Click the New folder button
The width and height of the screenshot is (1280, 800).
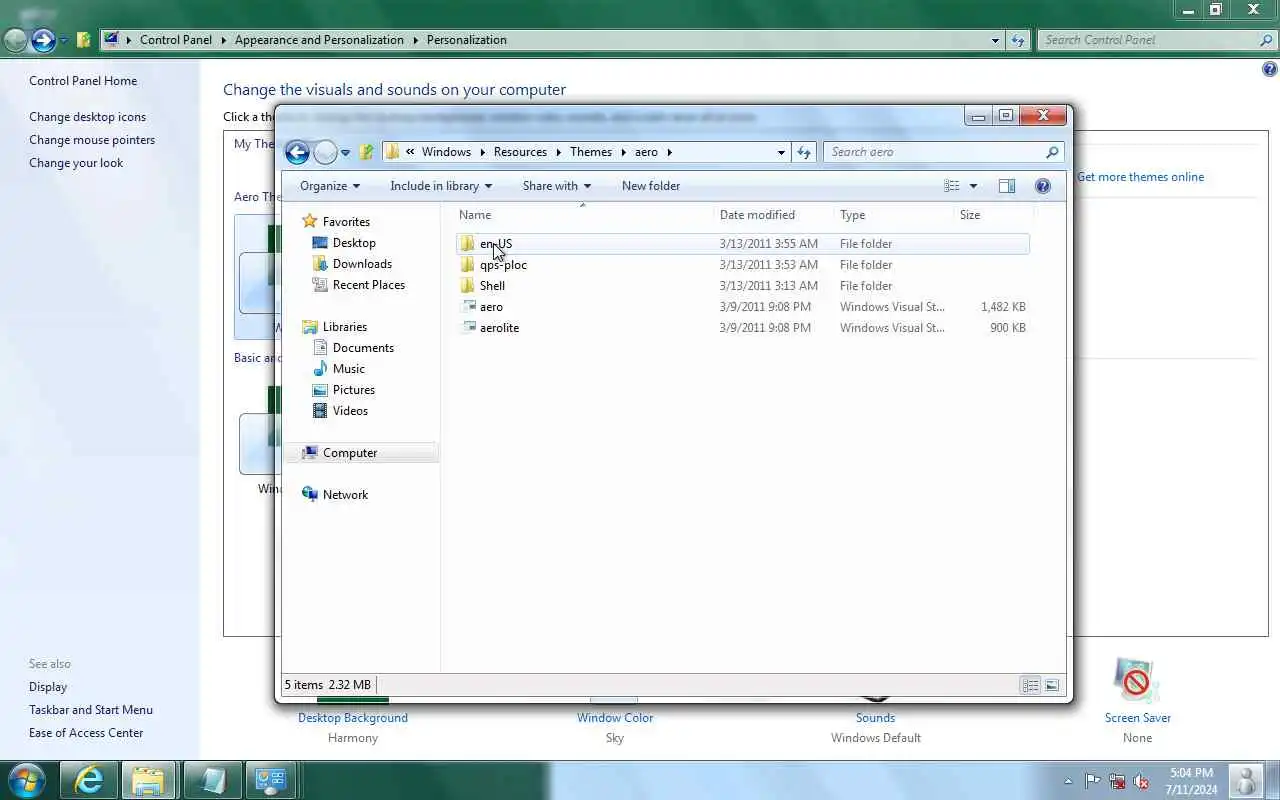click(x=651, y=186)
